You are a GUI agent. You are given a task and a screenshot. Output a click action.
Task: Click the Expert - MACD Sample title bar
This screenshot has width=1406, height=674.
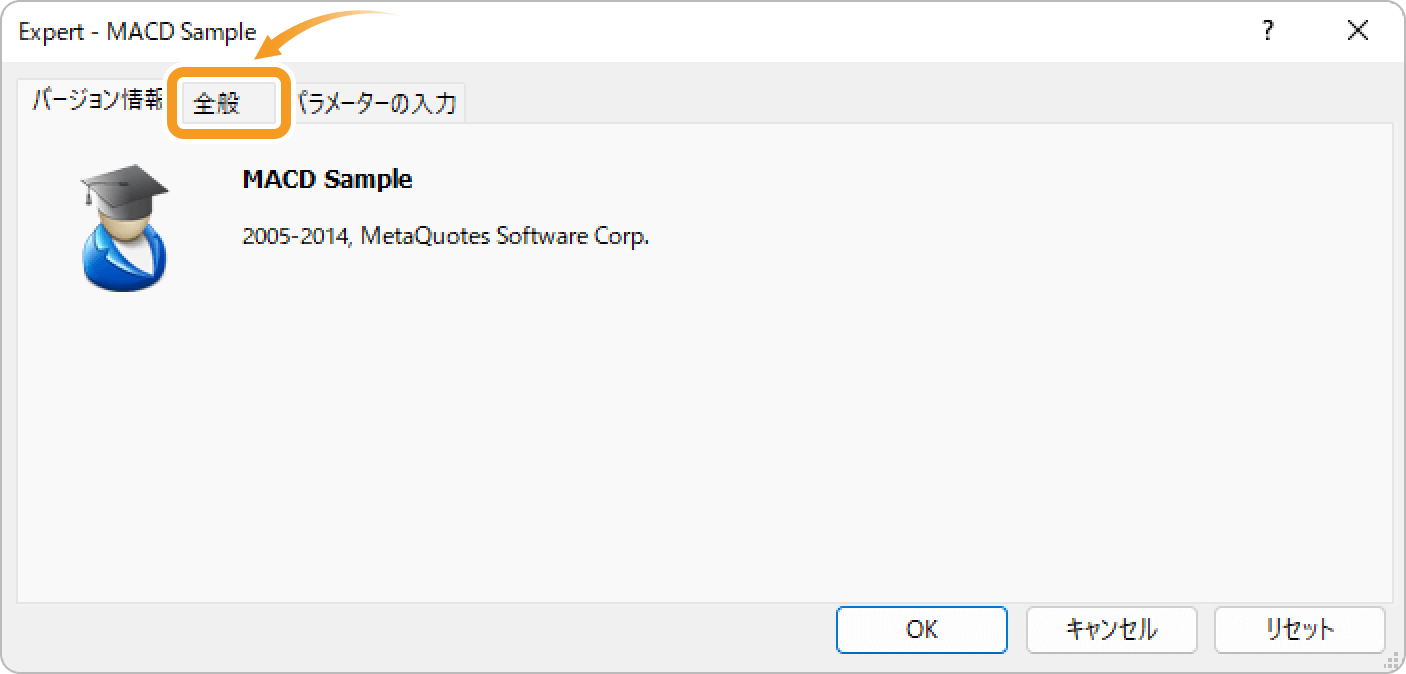click(x=137, y=31)
